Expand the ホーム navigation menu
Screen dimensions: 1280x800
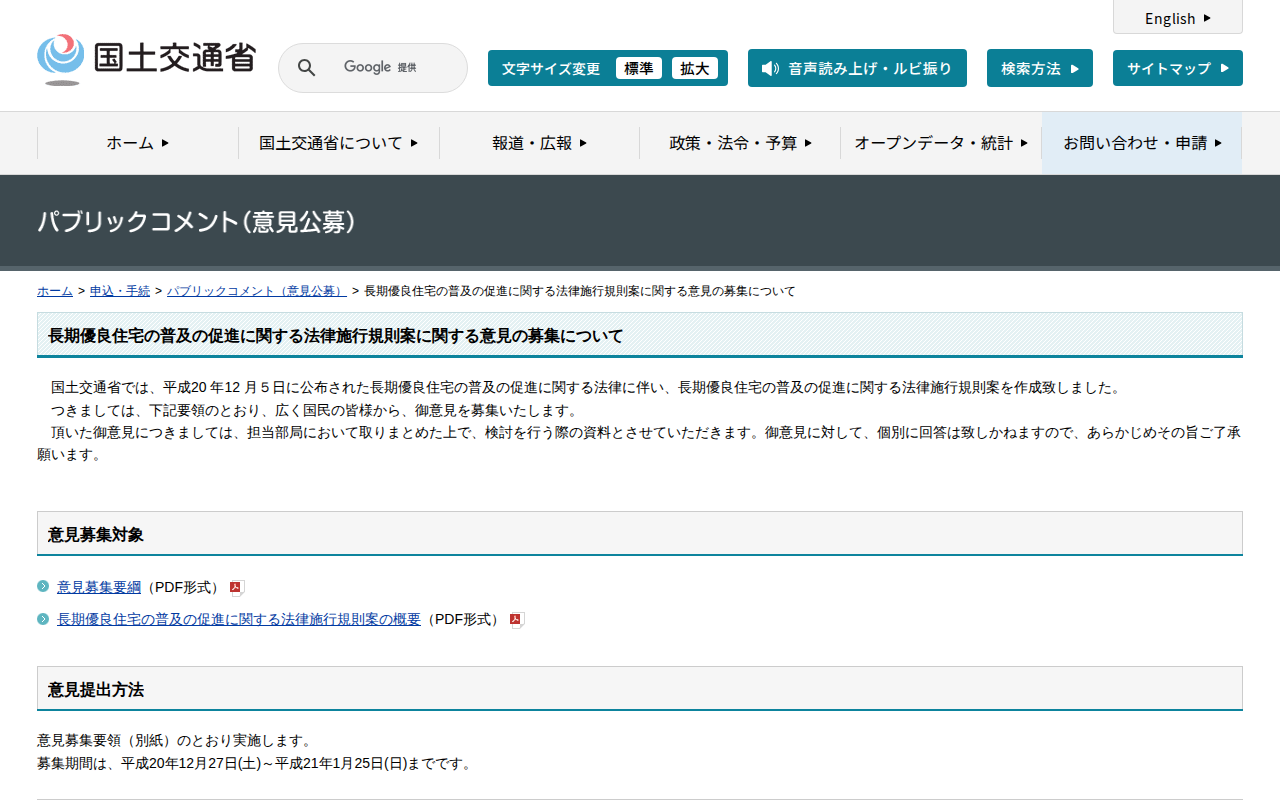(x=138, y=143)
